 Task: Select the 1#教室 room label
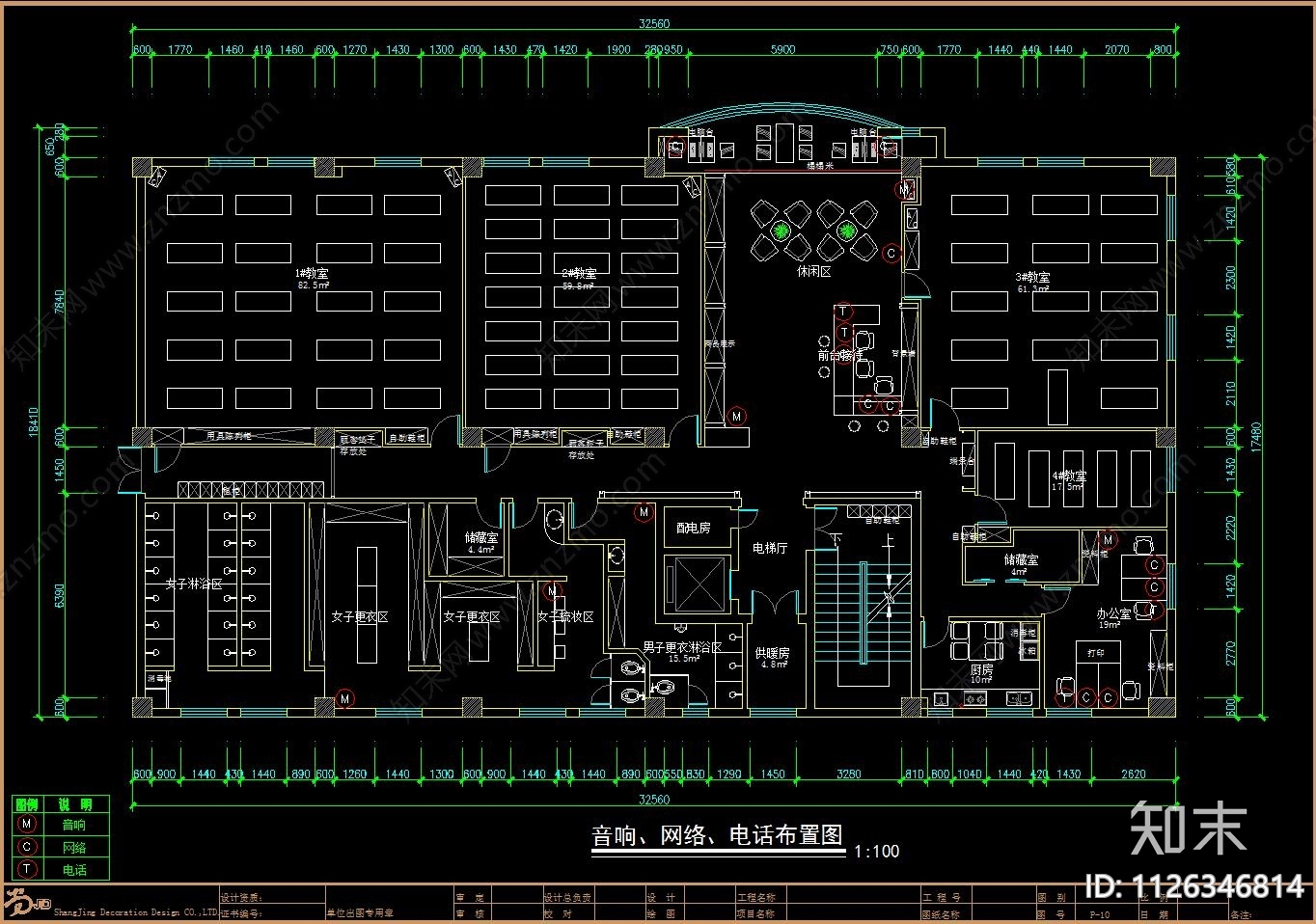click(311, 273)
